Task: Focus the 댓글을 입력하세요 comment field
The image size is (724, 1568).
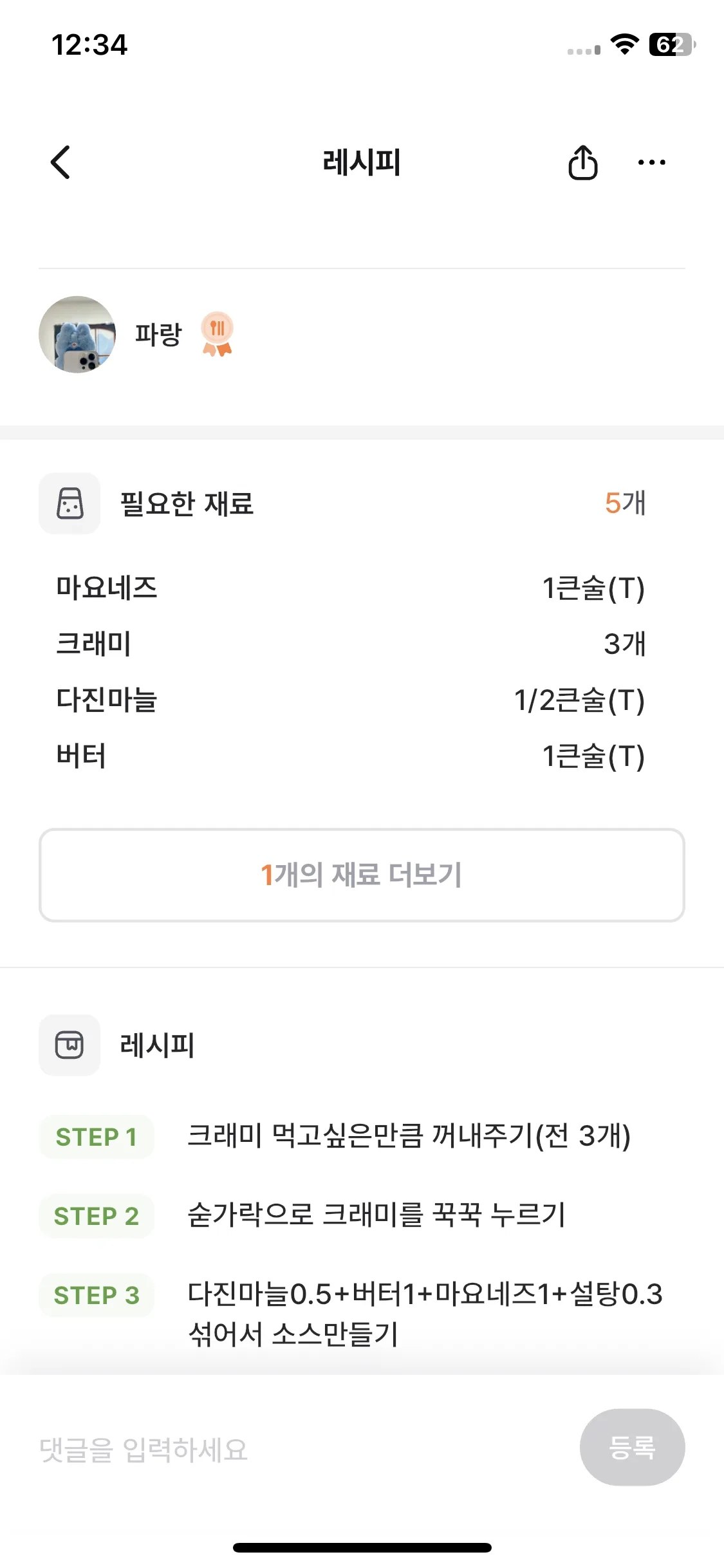Action: point(302,1450)
